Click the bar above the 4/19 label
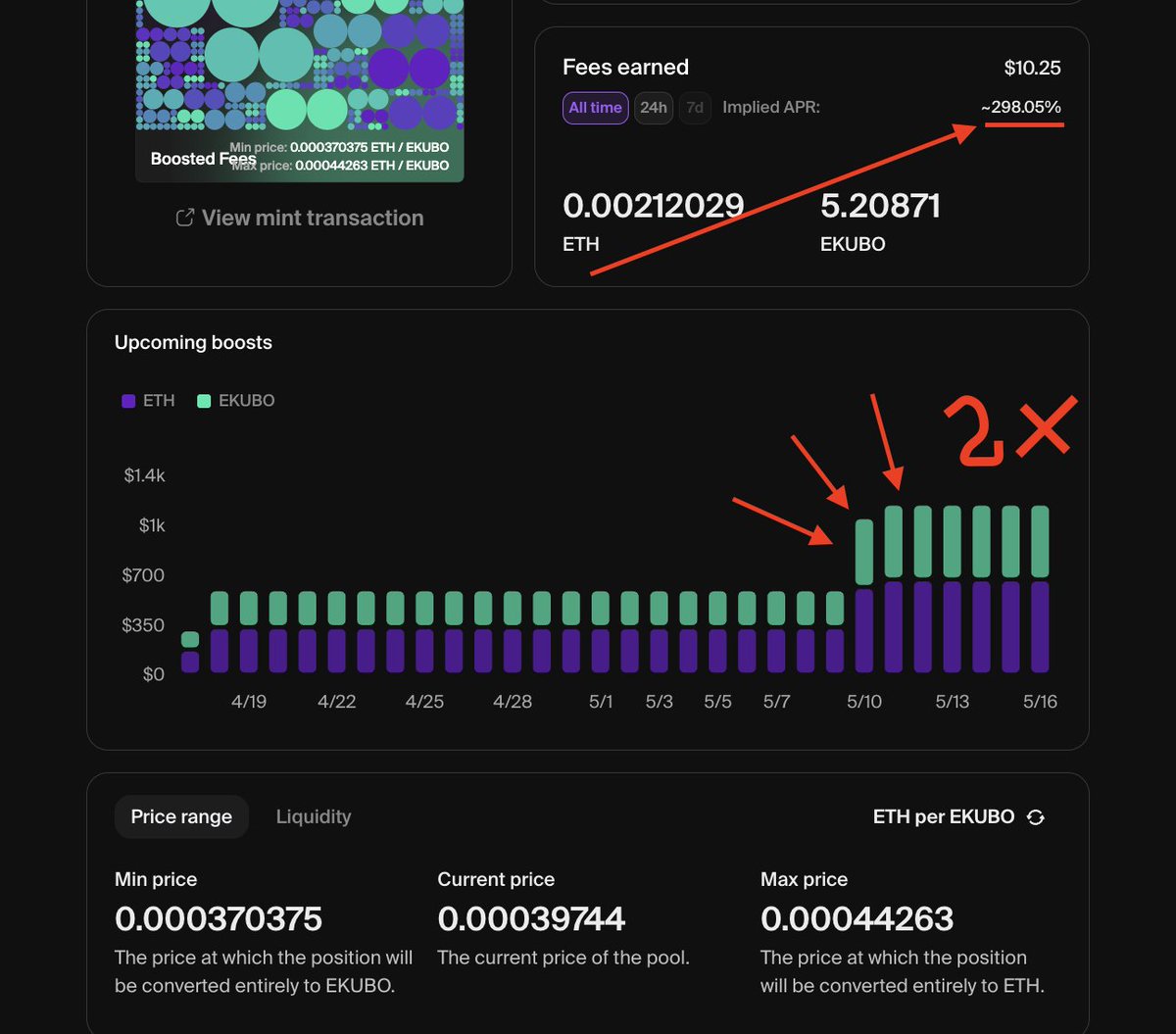The height and width of the screenshot is (1034, 1176). (x=249, y=631)
